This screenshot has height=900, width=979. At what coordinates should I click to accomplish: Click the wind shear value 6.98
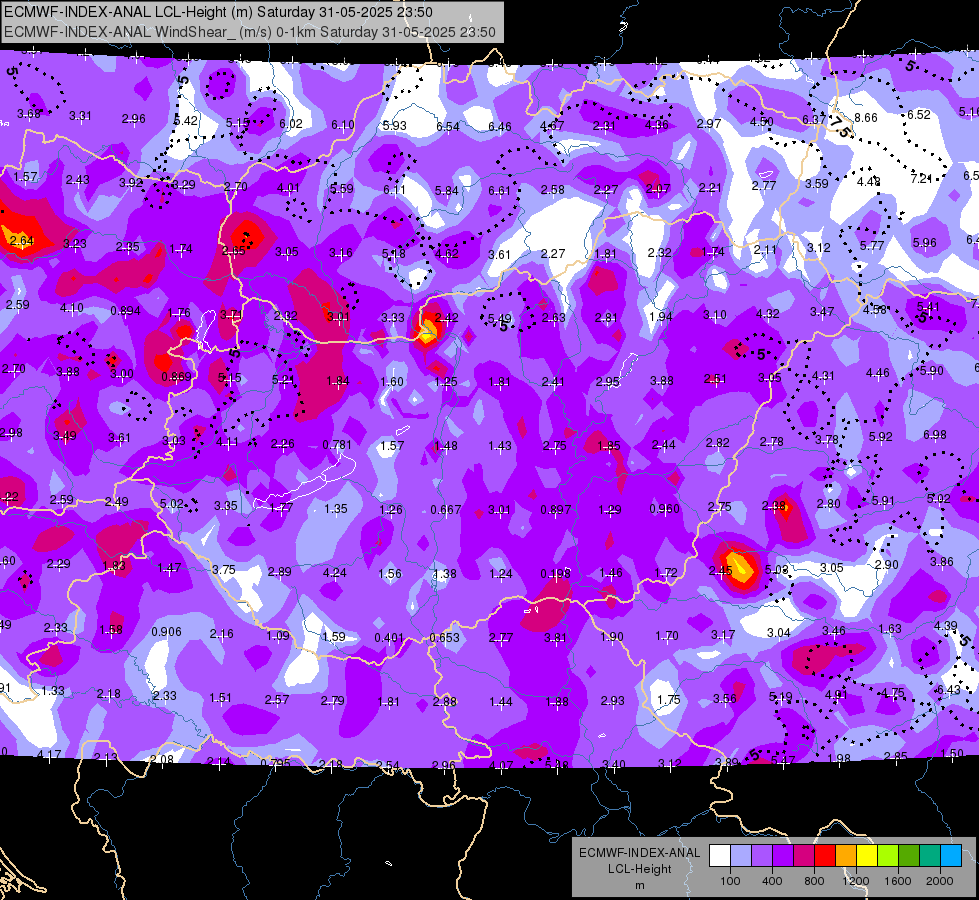click(x=935, y=434)
